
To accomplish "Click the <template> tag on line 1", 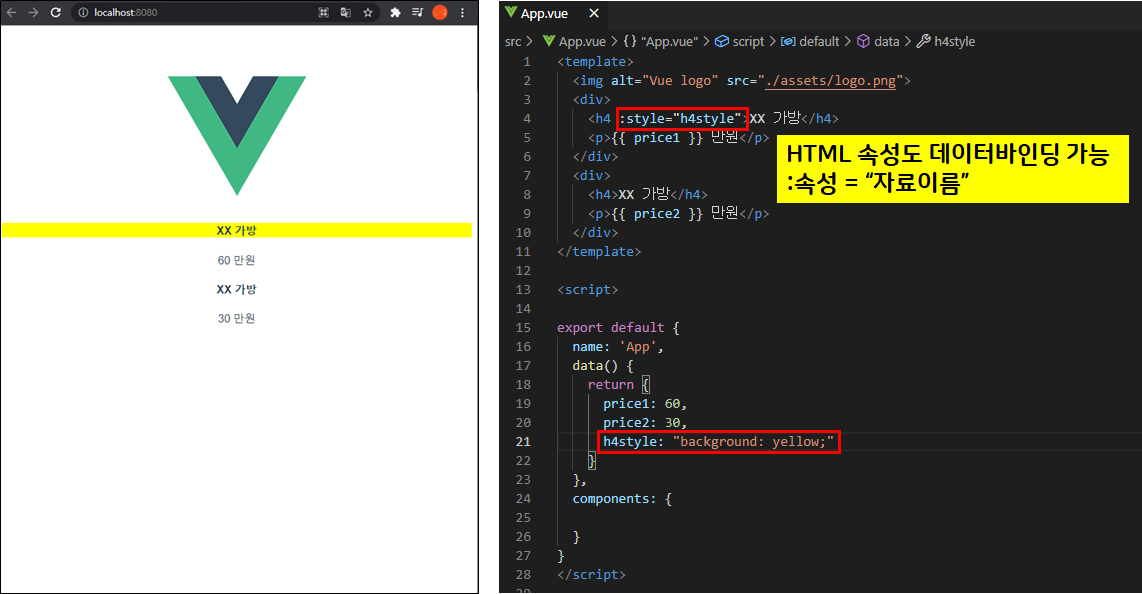I will (595, 62).
